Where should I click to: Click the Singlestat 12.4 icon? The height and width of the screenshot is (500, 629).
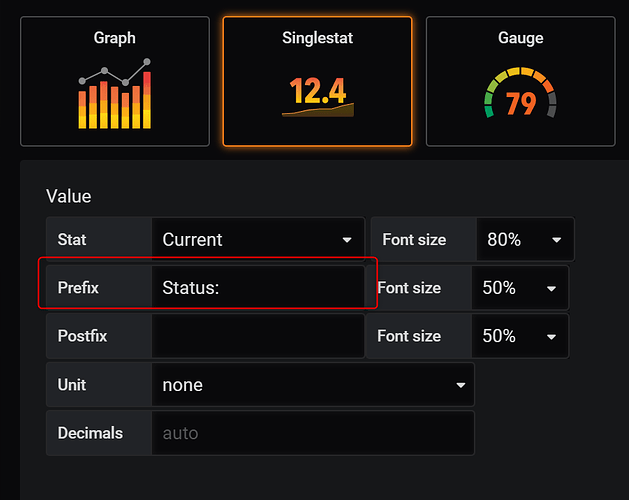(x=317, y=95)
